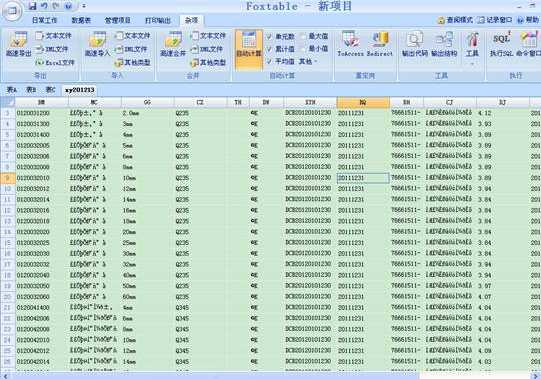Click the BM column header

42,102
